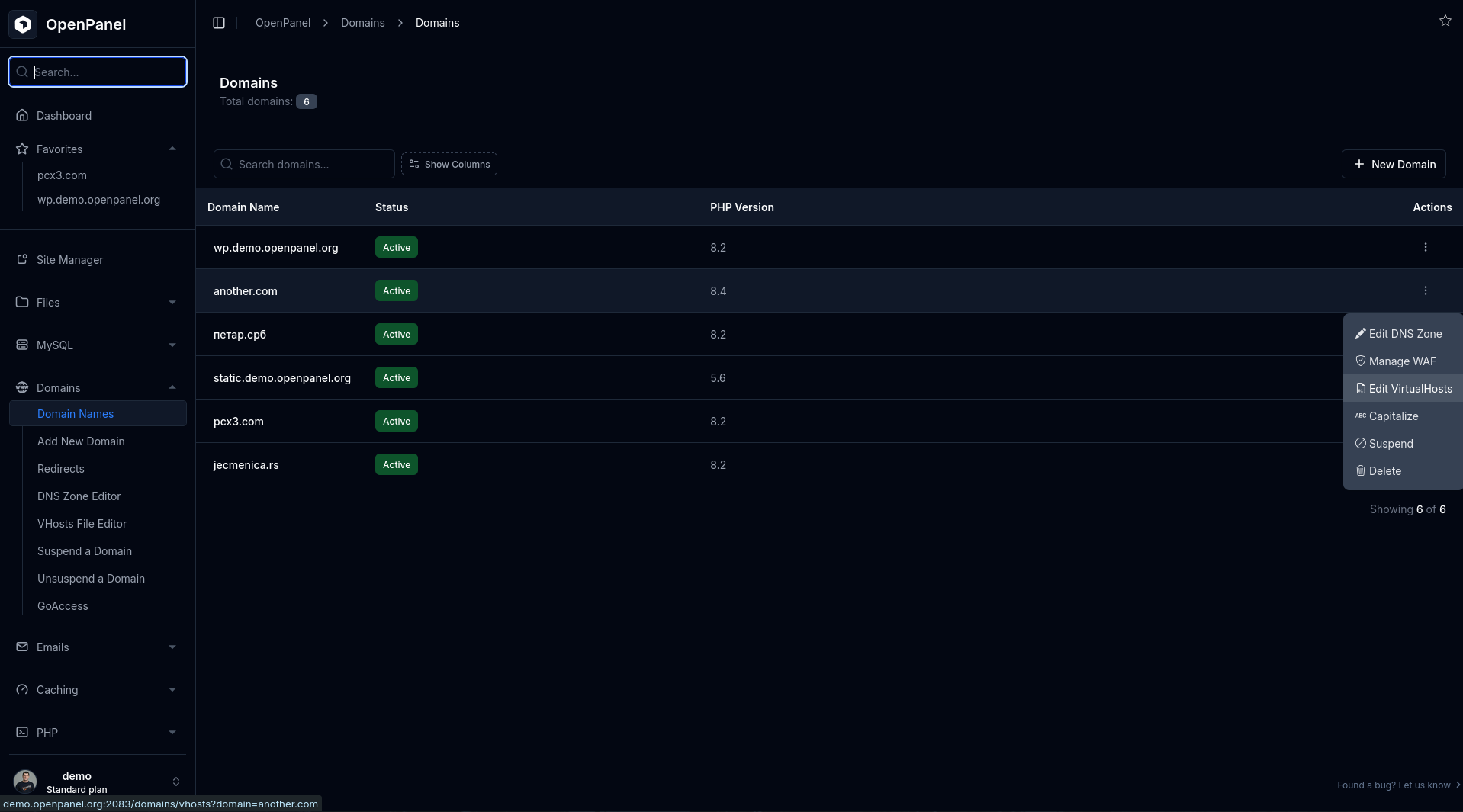Image resolution: width=1463 pixels, height=812 pixels.
Task: Select Edit DNS Zone from menu
Action: tap(1402, 334)
